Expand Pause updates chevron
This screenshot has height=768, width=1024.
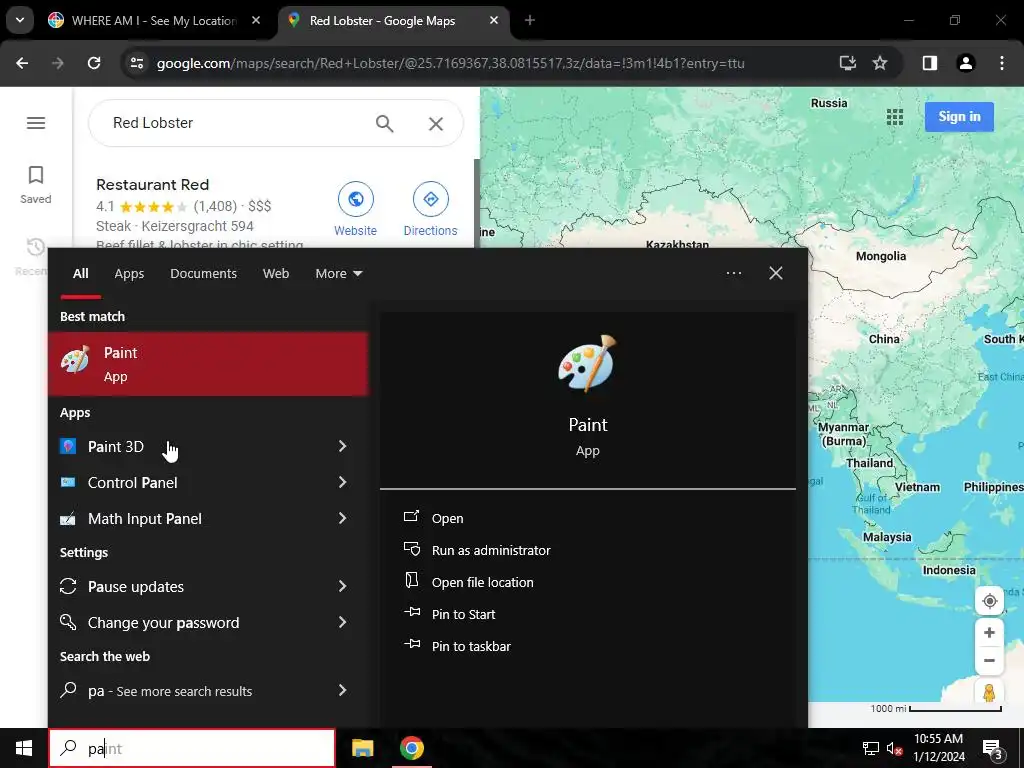coord(342,586)
